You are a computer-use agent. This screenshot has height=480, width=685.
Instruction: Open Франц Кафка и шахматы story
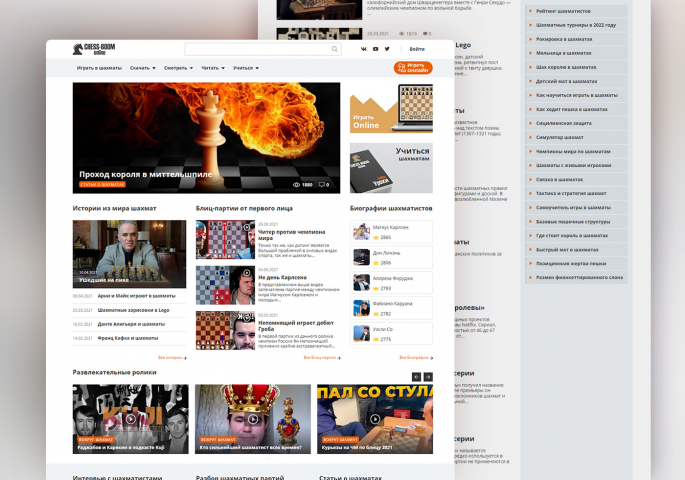pos(128,338)
